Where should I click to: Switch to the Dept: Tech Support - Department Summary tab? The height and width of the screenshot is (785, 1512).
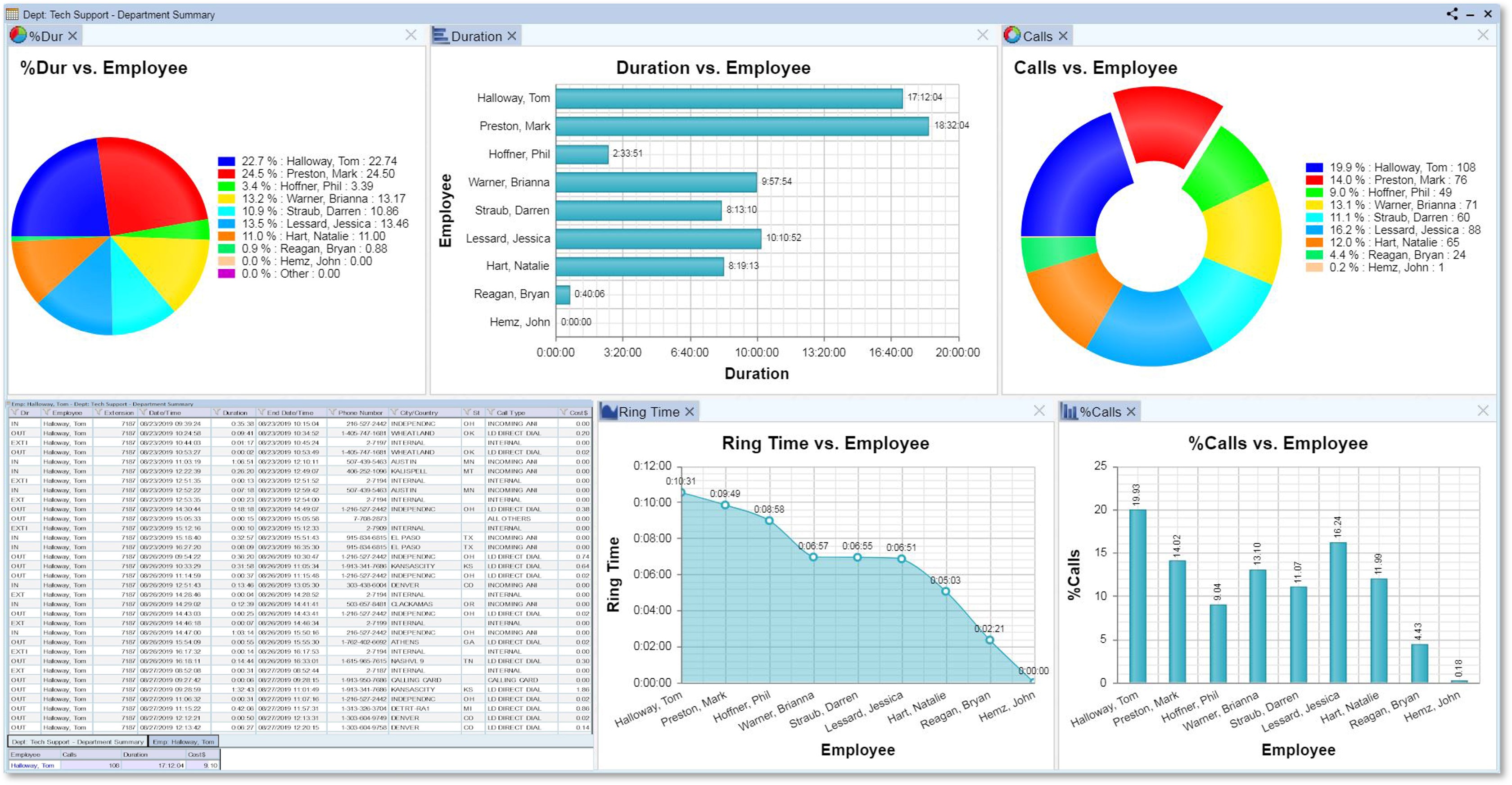(78, 742)
